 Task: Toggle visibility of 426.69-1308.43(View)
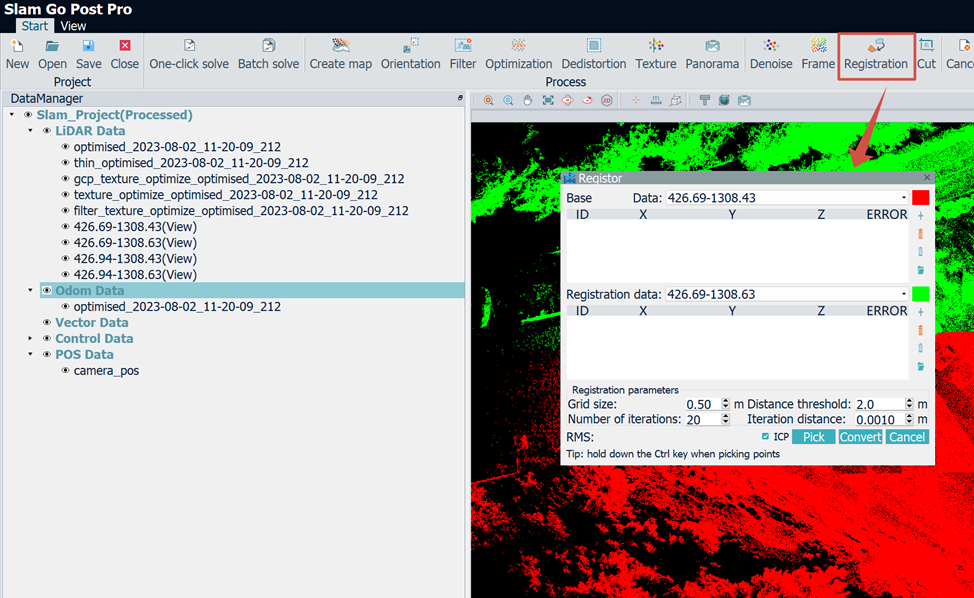(x=65, y=227)
